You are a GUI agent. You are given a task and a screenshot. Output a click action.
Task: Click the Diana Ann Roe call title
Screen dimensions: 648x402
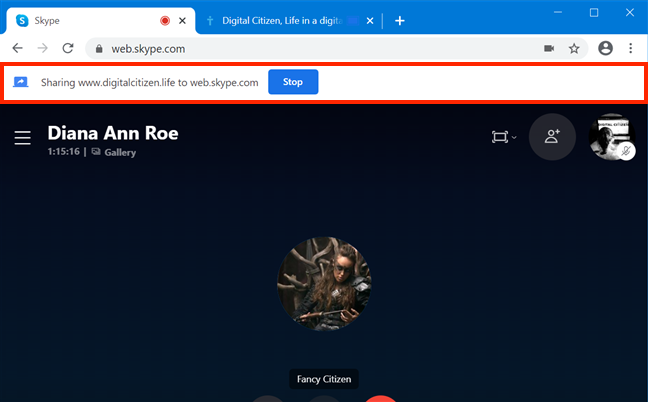pos(113,133)
